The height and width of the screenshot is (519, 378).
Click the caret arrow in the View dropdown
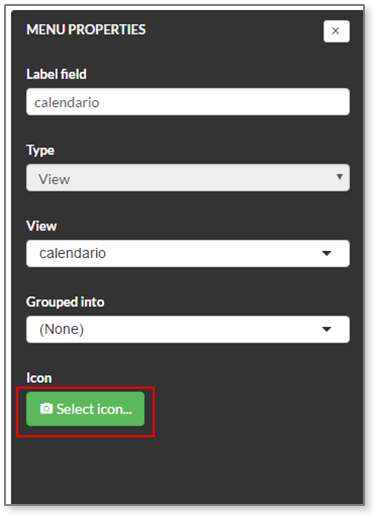point(327,253)
